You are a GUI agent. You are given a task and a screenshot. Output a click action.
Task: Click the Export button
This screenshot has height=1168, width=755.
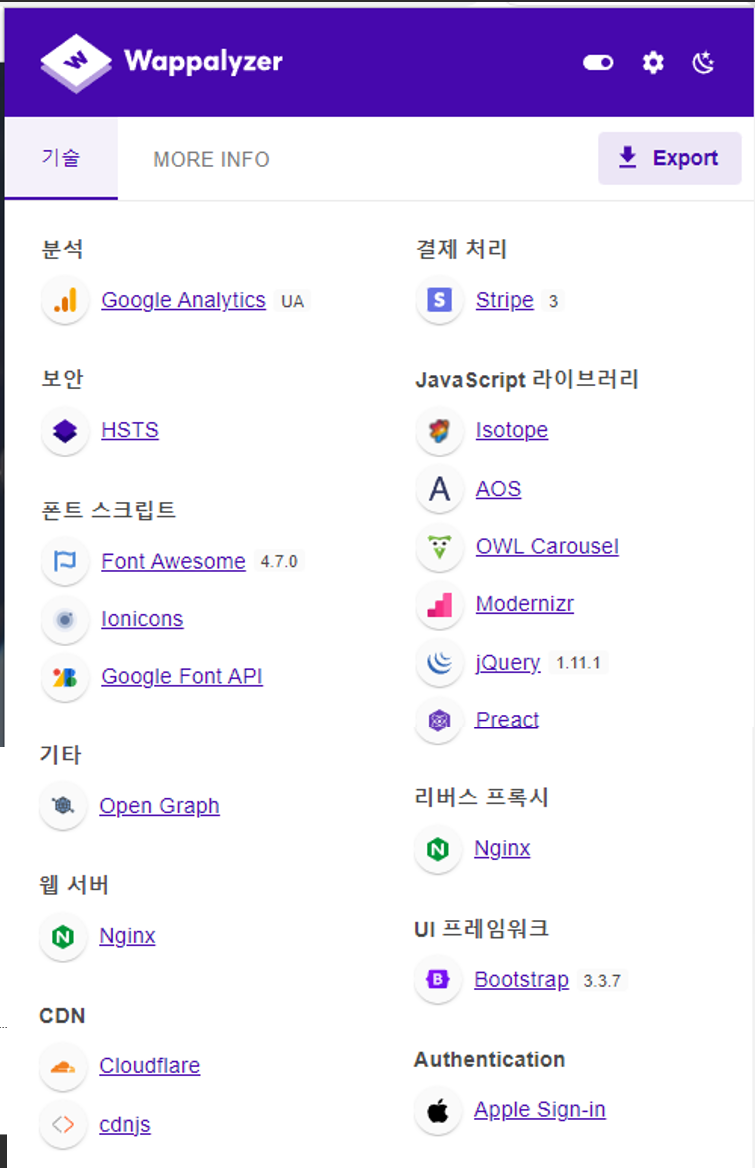point(669,158)
